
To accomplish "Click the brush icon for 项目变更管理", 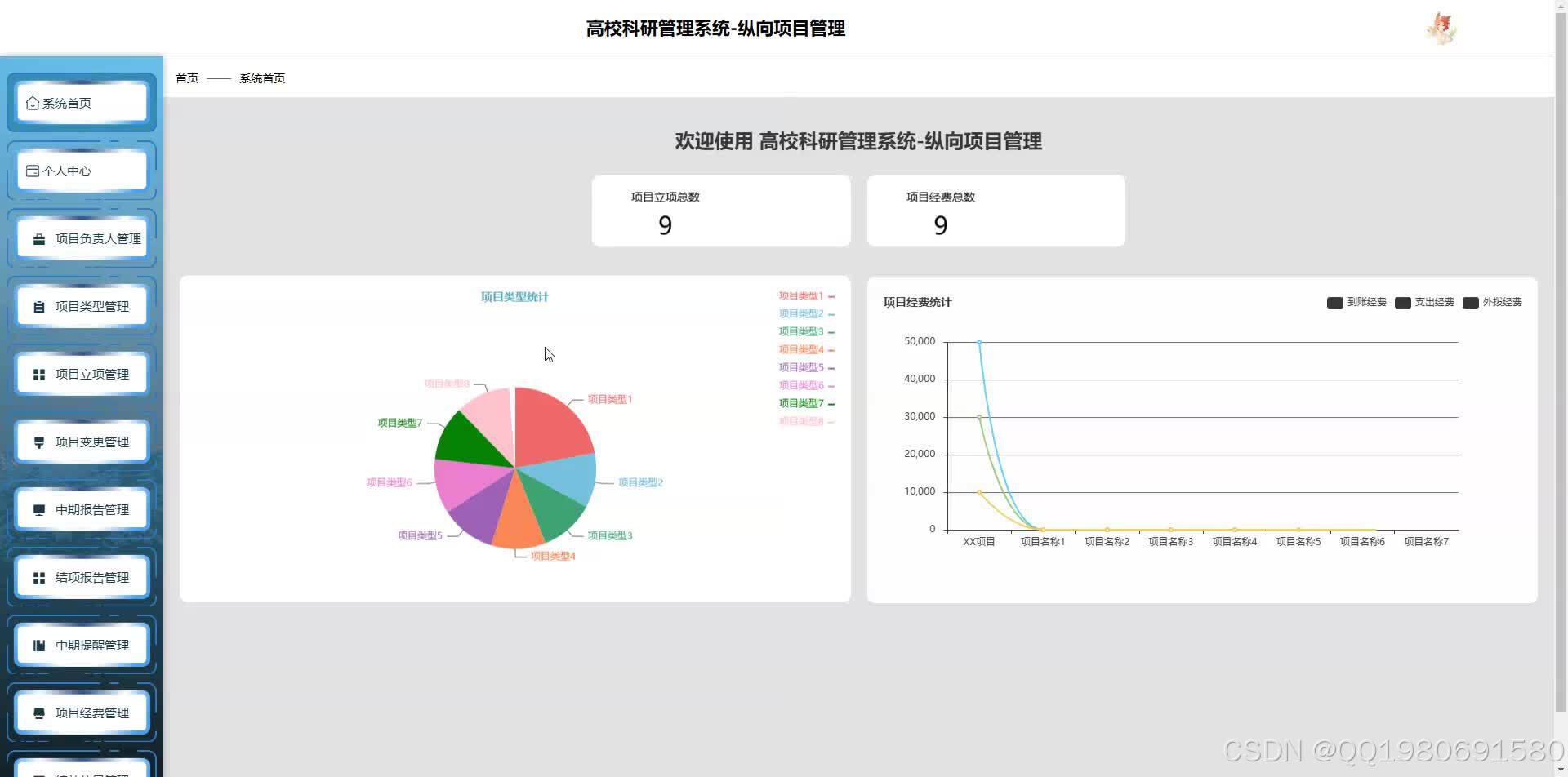I will point(38,442).
